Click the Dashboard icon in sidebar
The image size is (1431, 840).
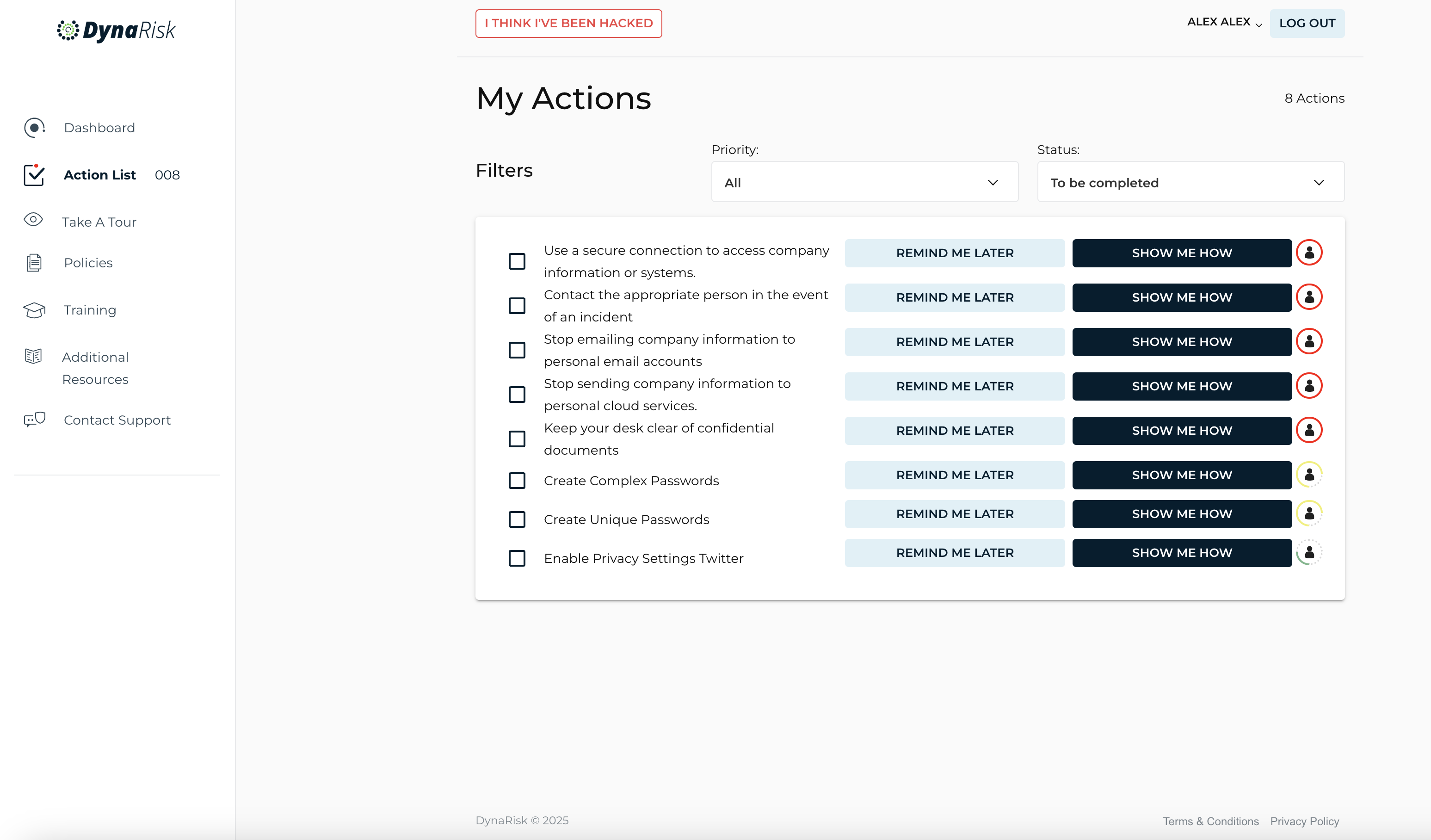click(x=34, y=128)
